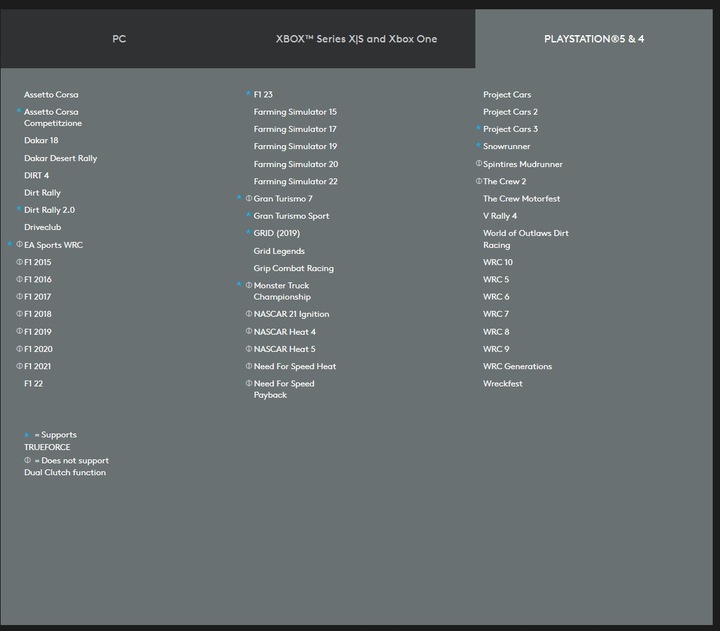
Task: Choose Need For Speed Heat from list
Action: pyautogui.click(x=294, y=367)
